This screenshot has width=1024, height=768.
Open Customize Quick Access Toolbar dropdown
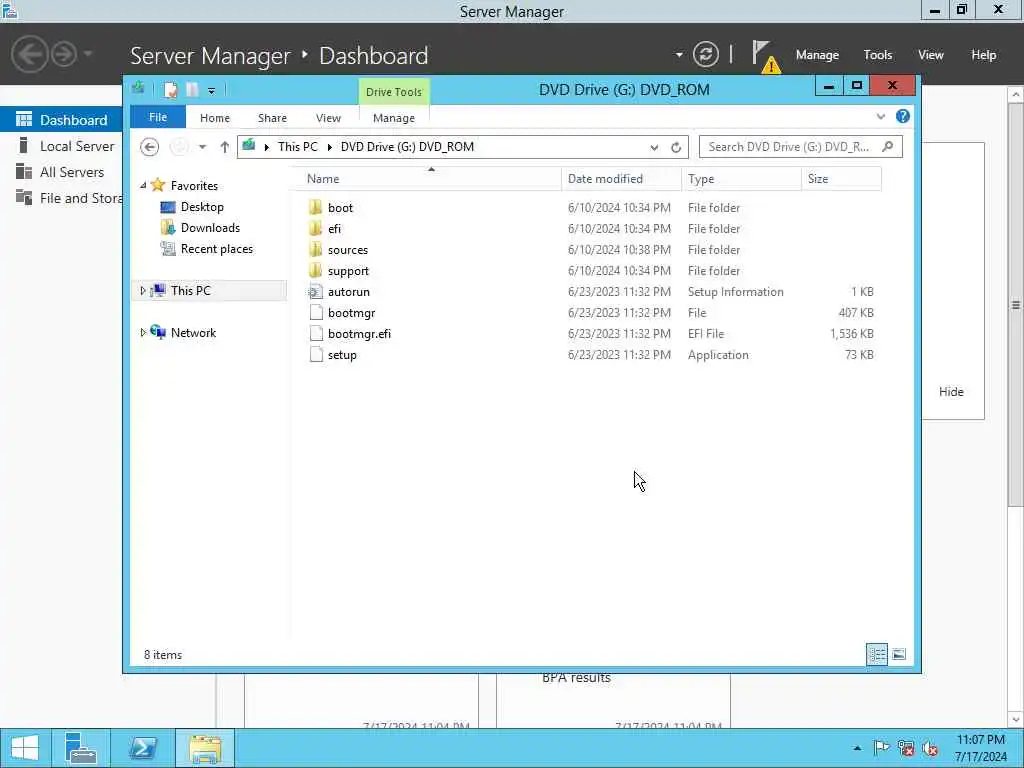(x=212, y=91)
